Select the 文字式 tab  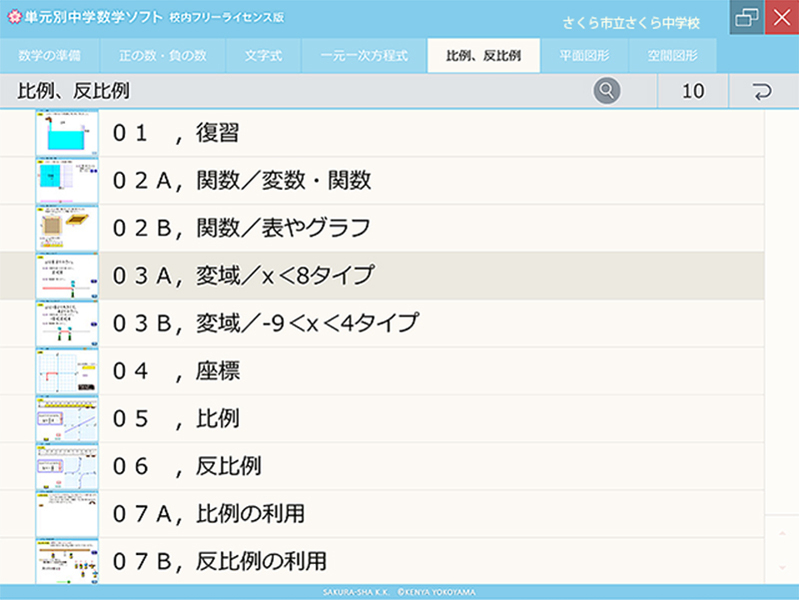tap(264, 56)
